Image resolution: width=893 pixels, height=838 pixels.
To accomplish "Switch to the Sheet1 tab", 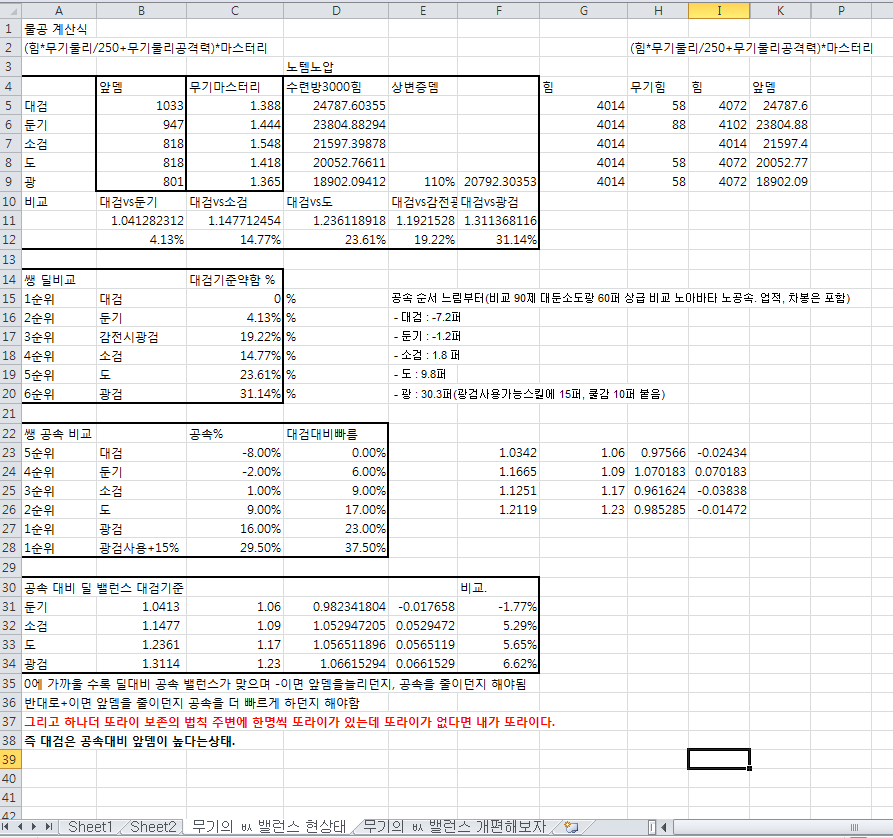I will tap(90, 827).
